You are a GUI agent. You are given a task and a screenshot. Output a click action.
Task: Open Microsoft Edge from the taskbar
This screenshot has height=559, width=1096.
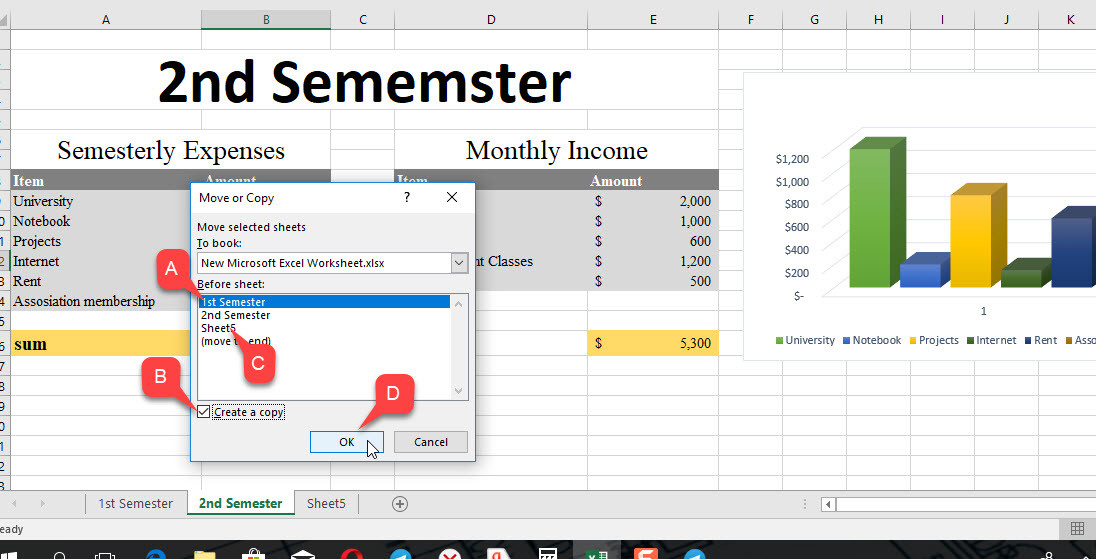156,556
